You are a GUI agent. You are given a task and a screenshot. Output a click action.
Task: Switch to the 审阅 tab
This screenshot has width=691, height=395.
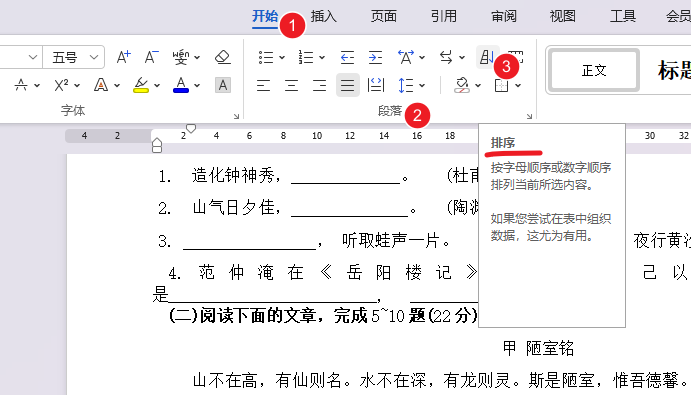[504, 16]
